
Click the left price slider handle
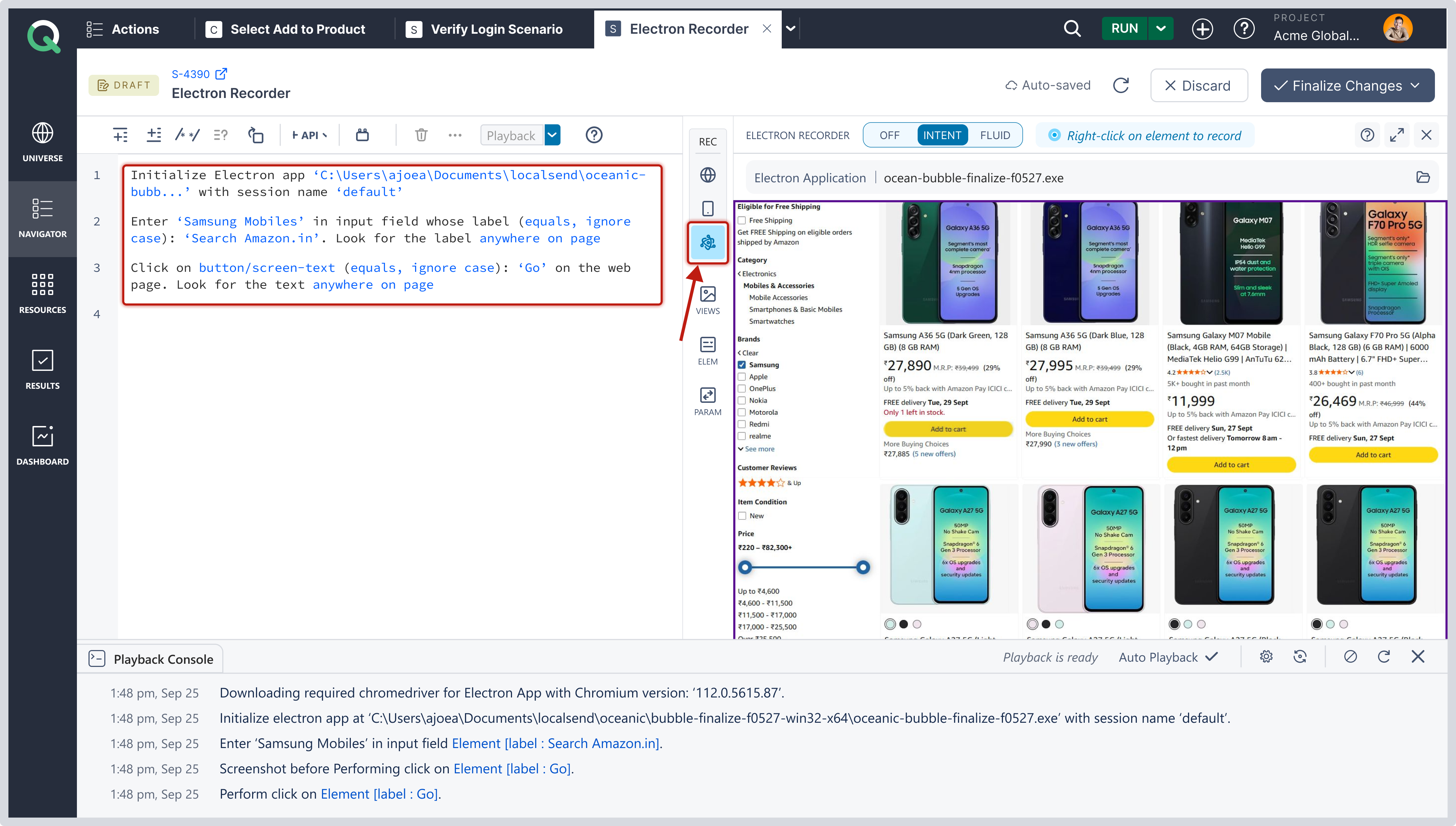745,567
